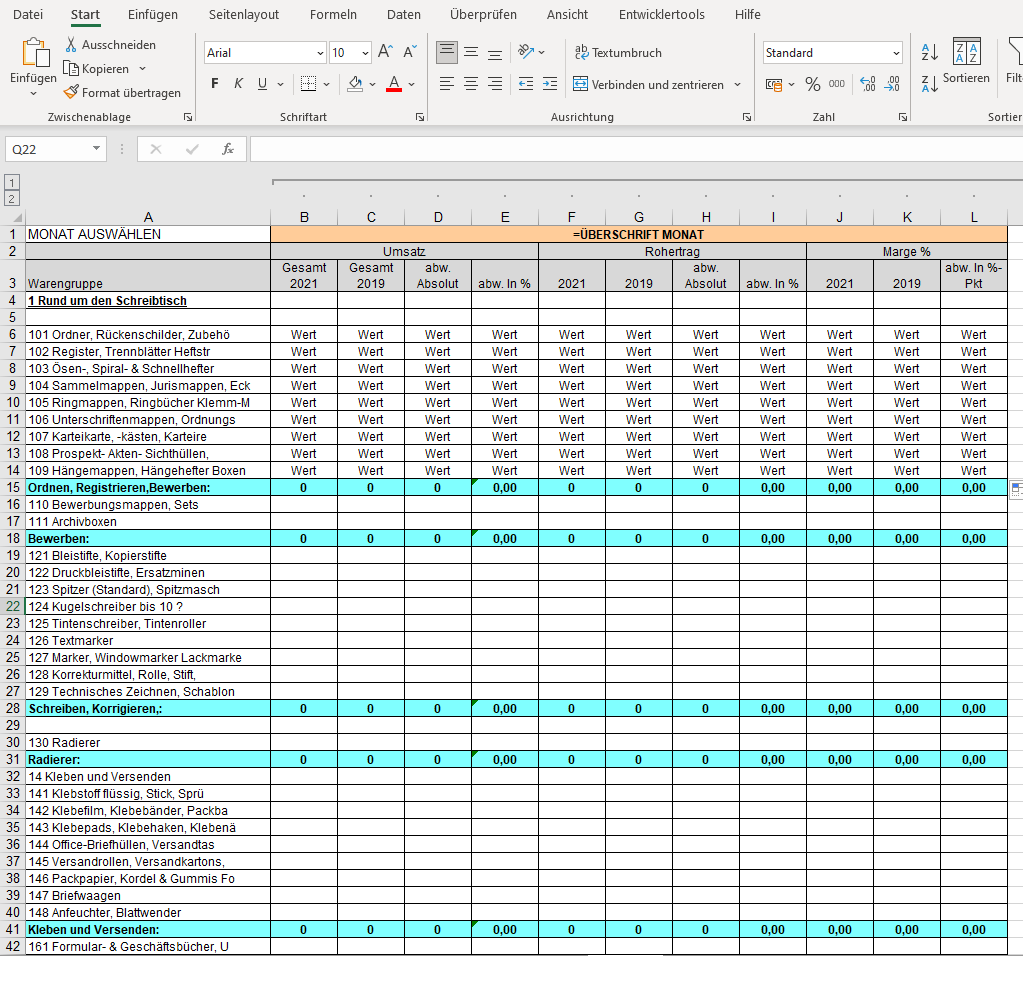Viewport: 1023px width, 991px height.
Task: Click the remove decimal place icon
Action: click(892, 84)
